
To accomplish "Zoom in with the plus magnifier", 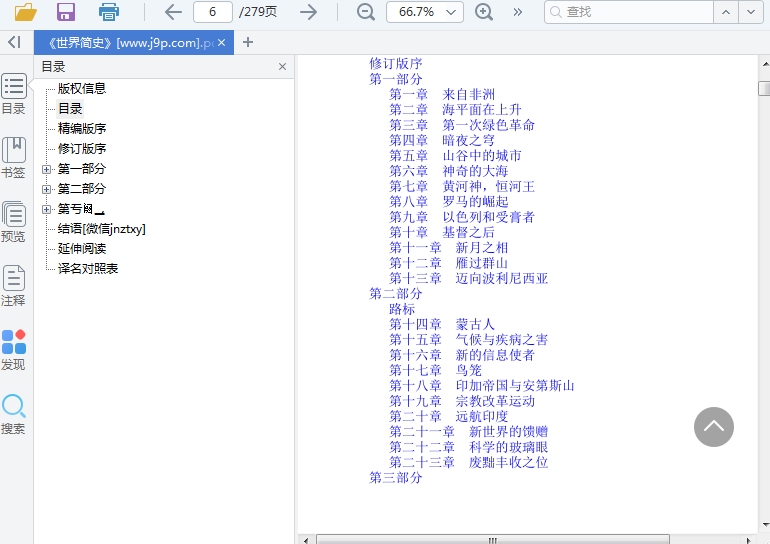I will pyautogui.click(x=484, y=12).
